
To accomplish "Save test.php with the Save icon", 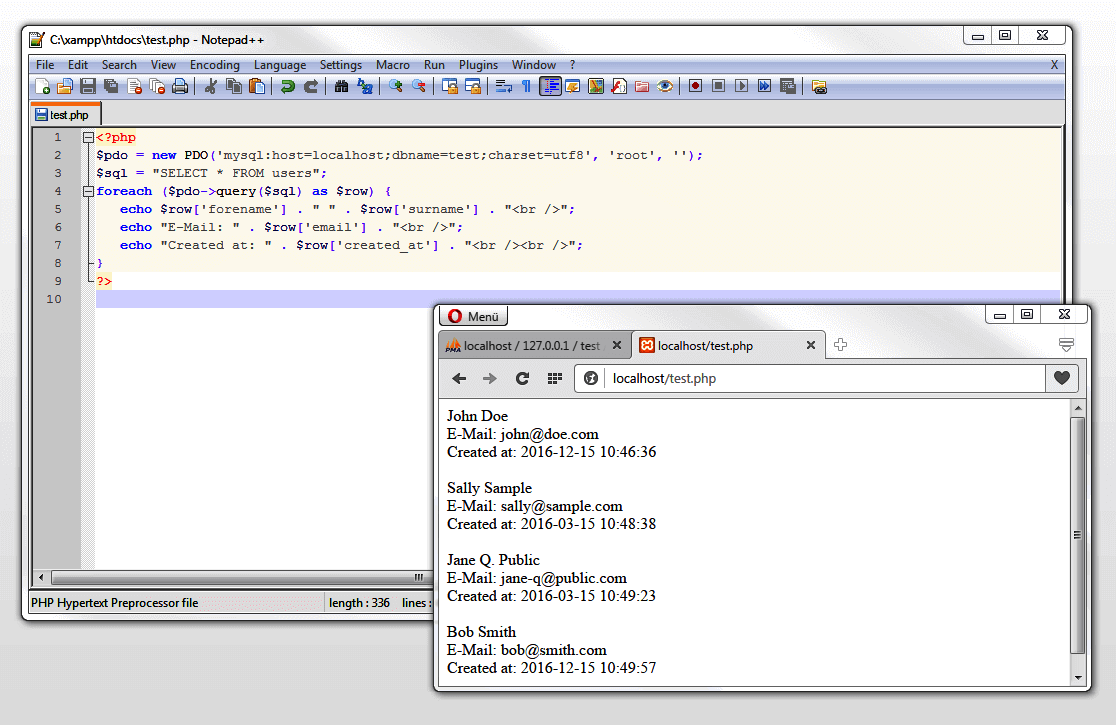I will (87, 86).
